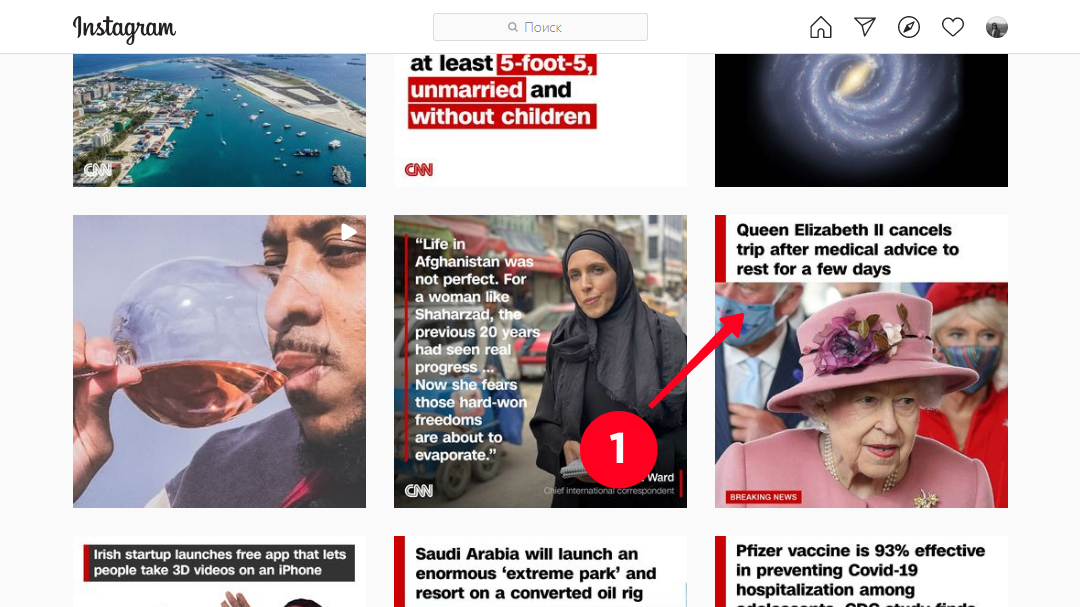Image resolution: width=1080 pixels, height=607 pixels.
Task: Open direct messages paper plane icon
Action: (x=864, y=27)
